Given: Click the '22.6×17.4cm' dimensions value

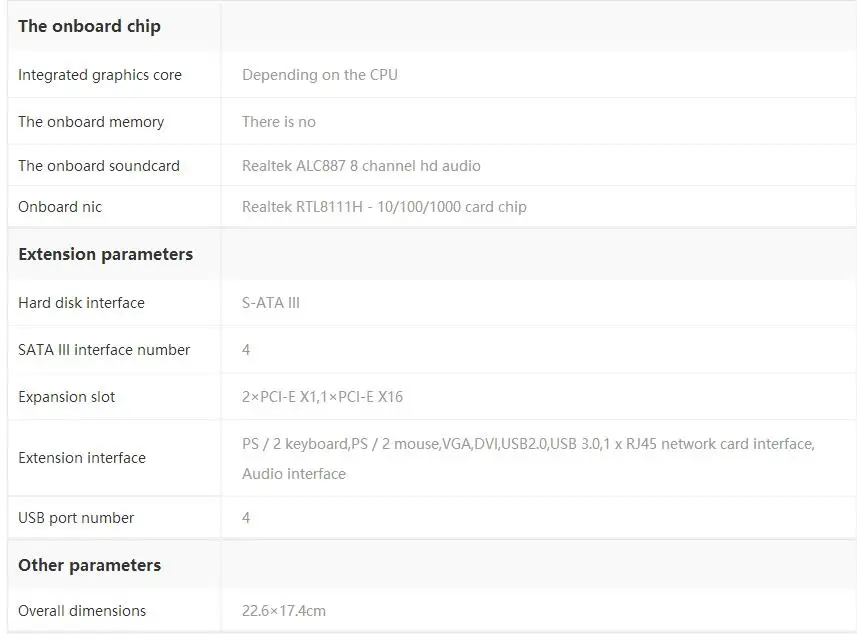Looking at the screenshot, I should [x=284, y=610].
